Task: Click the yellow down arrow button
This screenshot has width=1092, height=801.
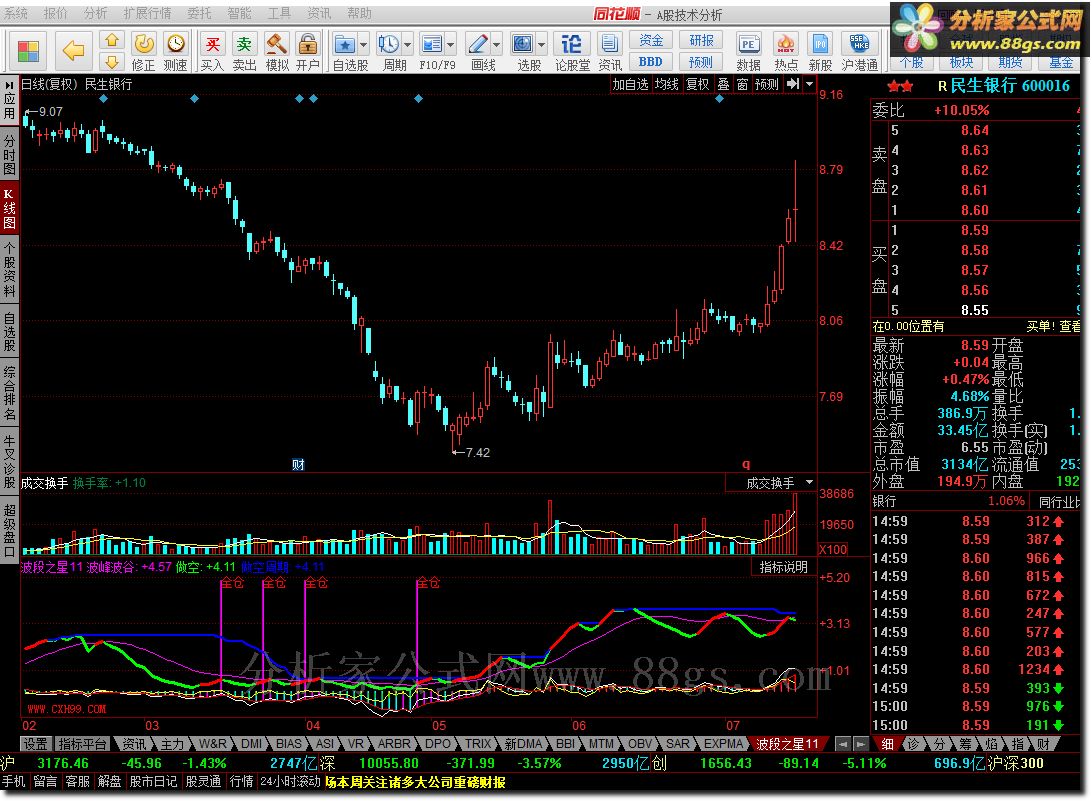Action: click(112, 62)
